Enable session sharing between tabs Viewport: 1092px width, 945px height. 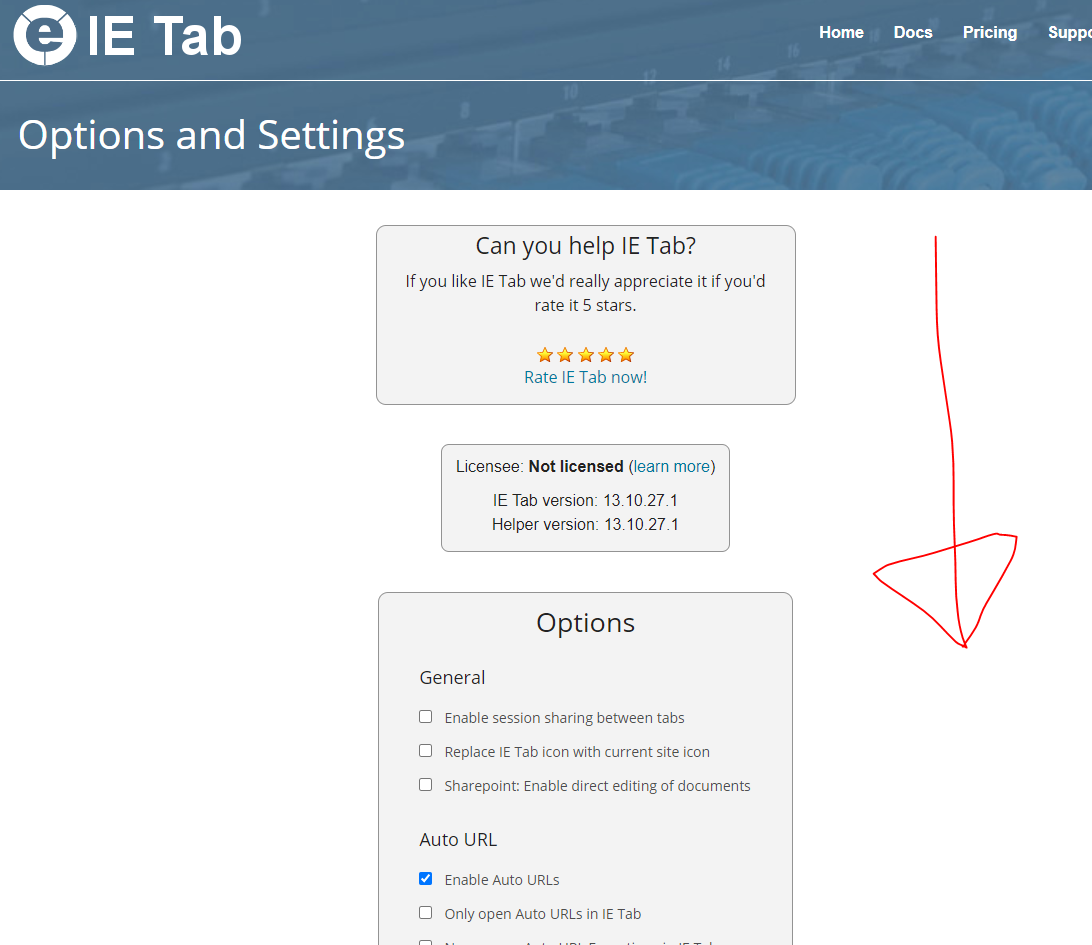coord(426,717)
